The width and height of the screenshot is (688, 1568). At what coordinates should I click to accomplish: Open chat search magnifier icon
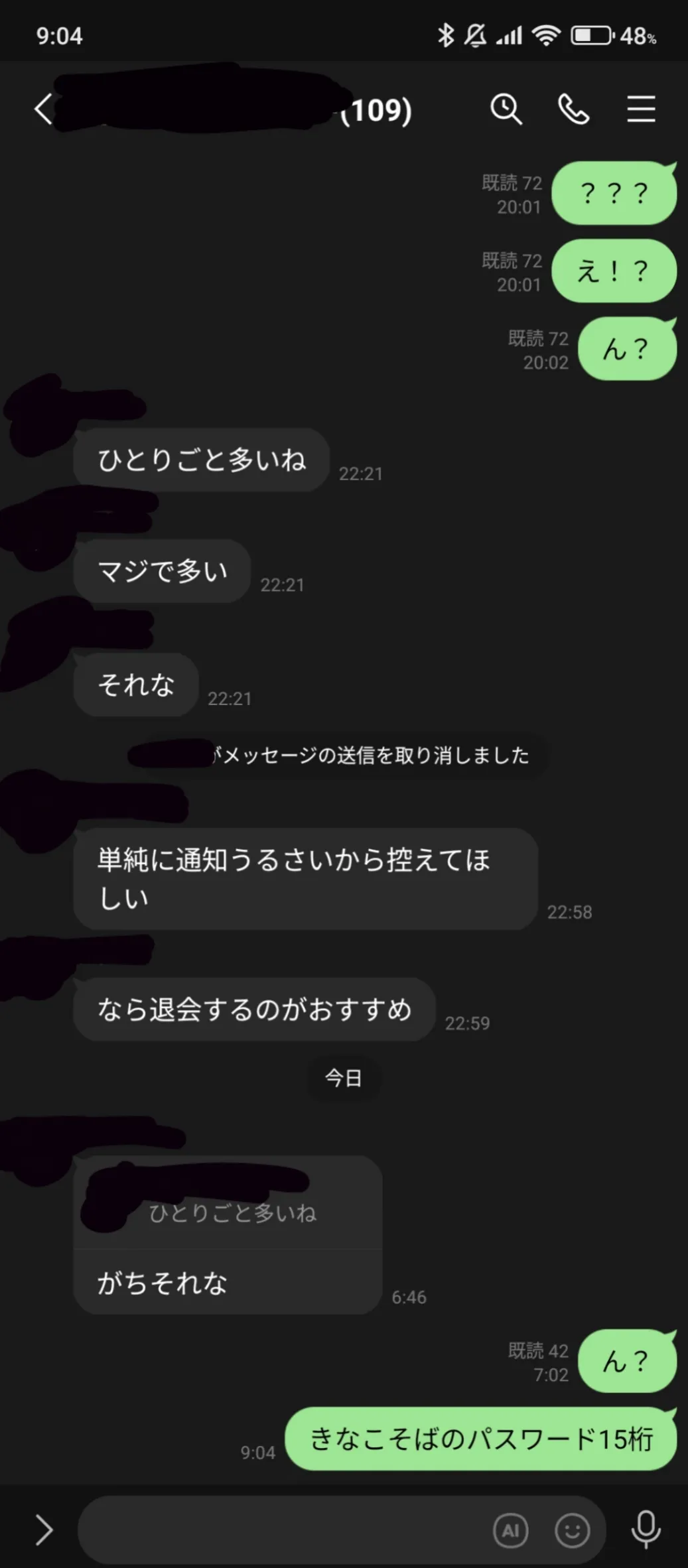506,109
